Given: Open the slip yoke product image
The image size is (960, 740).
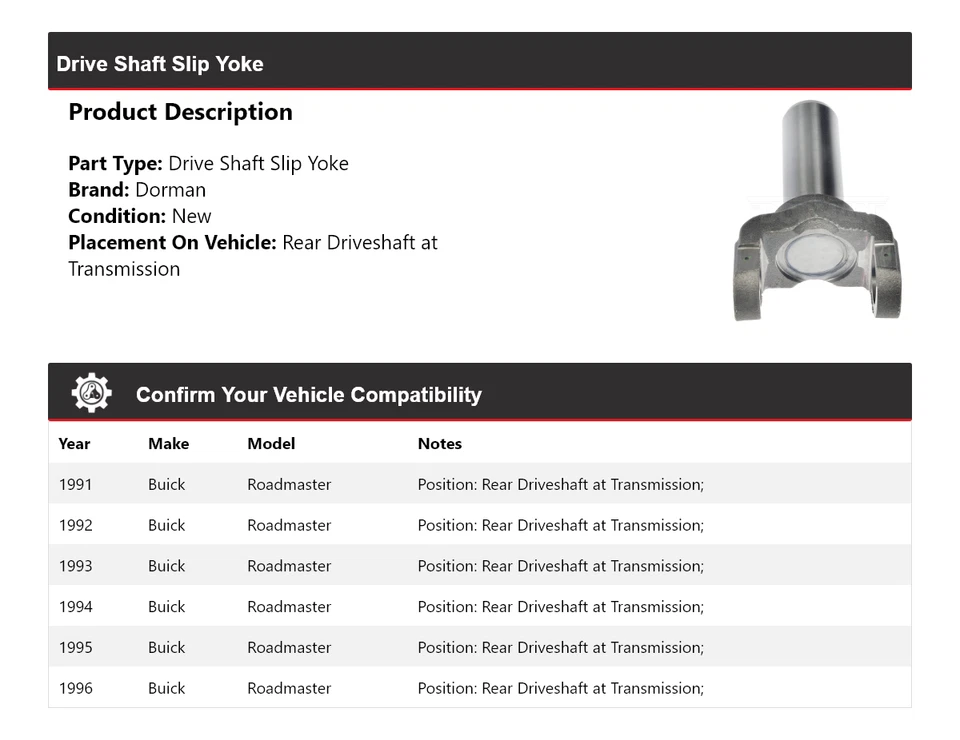Looking at the screenshot, I should (x=818, y=210).
